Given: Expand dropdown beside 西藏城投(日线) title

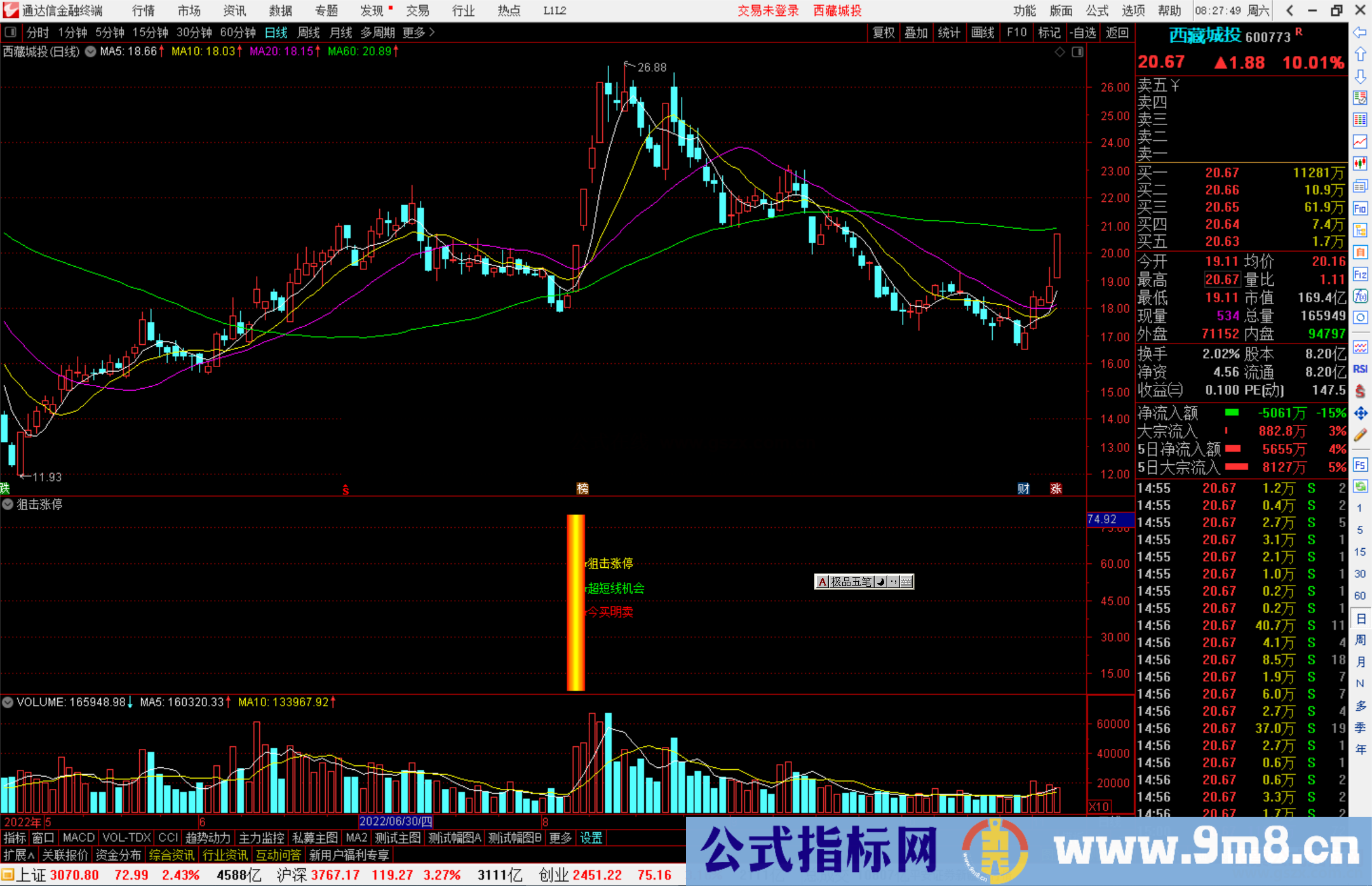Looking at the screenshot, I should 90,52.
